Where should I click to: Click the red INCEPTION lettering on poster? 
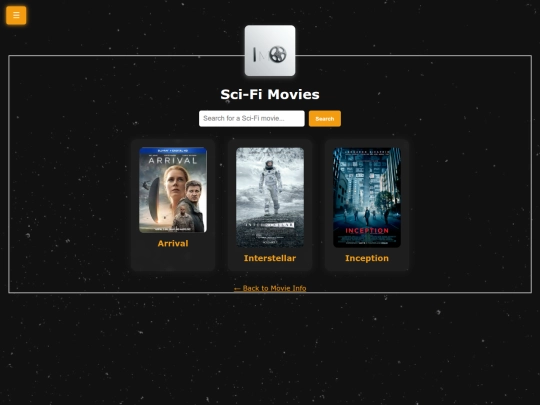click(x=367, y=231)
